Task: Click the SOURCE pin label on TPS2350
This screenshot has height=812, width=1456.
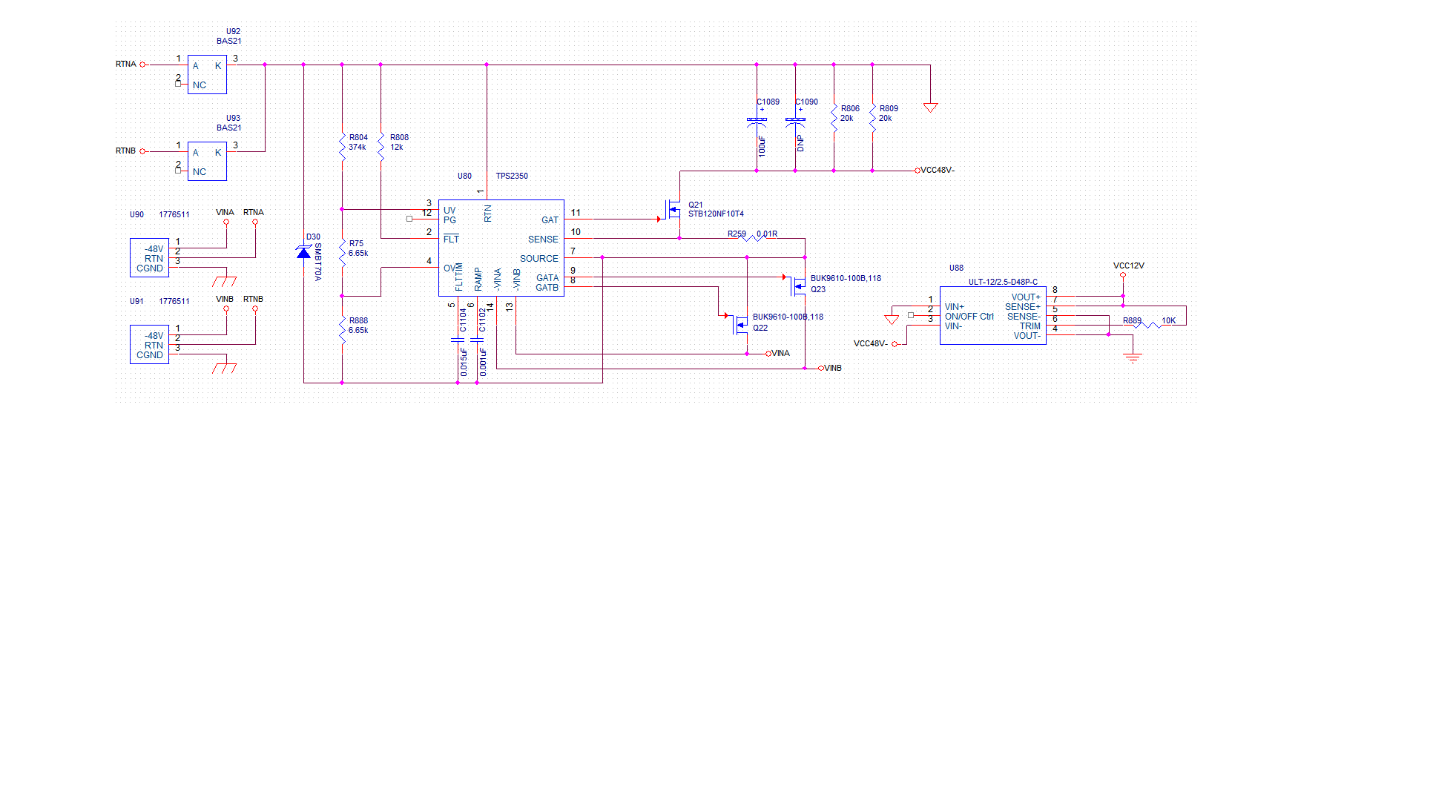Action: point(538,259)
